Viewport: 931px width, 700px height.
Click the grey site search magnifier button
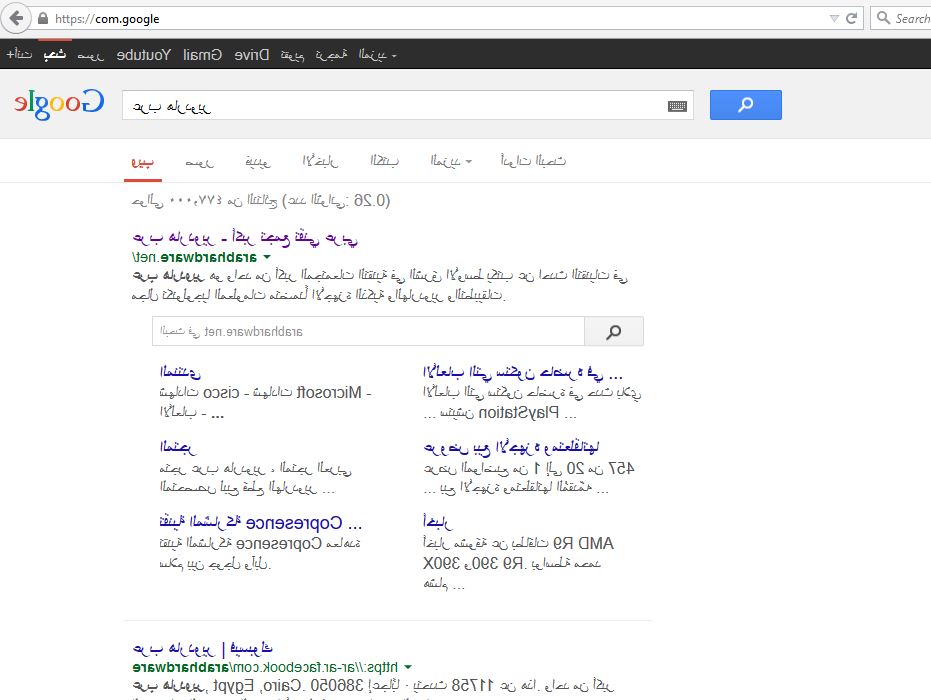point(614,331)
